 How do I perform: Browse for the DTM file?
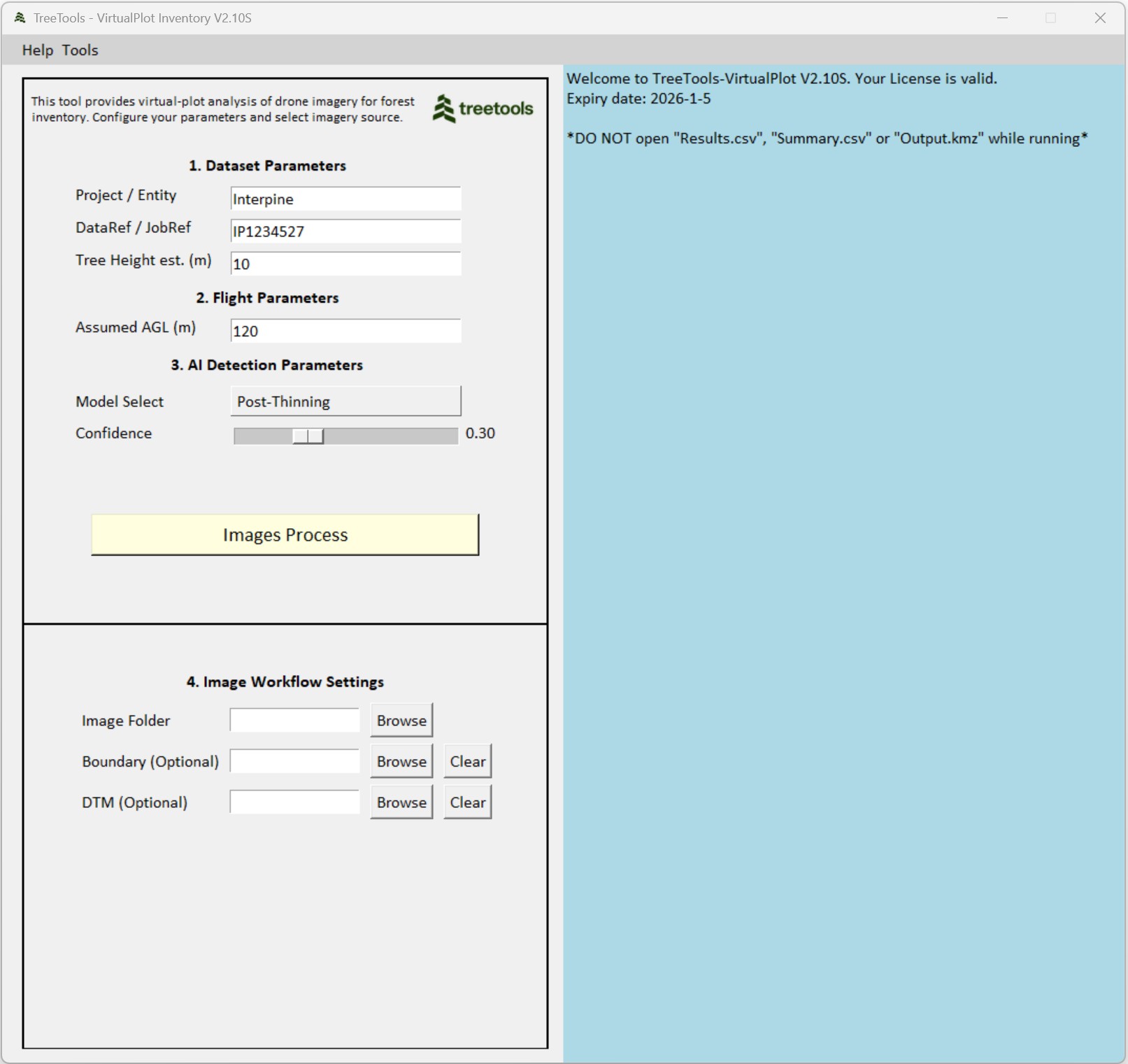coord(401,802)
